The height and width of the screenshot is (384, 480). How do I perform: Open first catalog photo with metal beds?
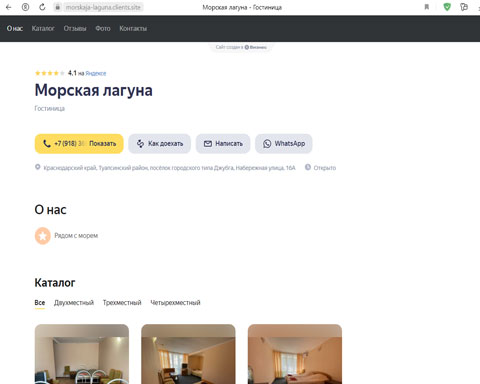click(x=82, y=354)
